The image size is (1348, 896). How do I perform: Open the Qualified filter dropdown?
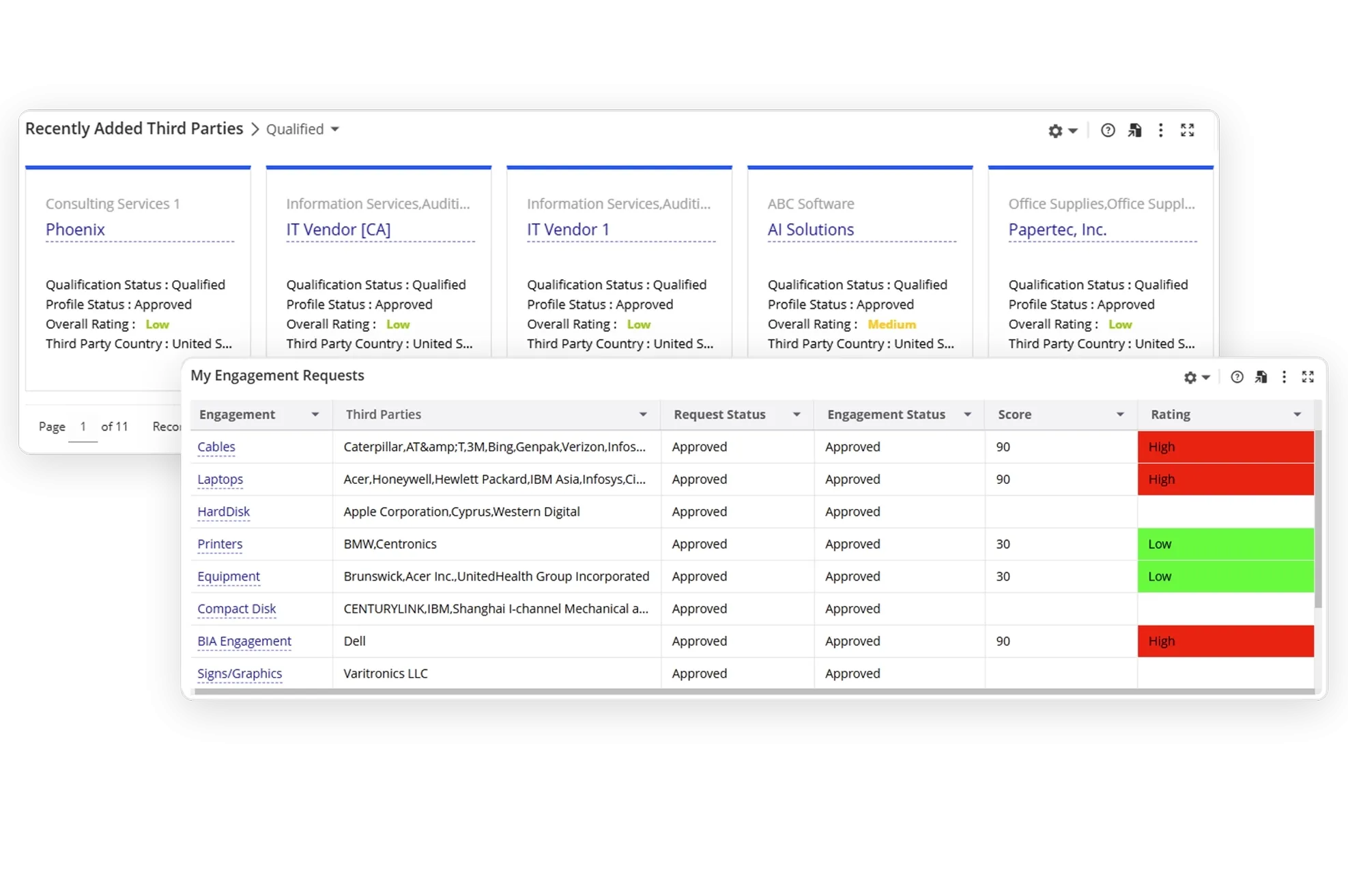click(302, 130)
